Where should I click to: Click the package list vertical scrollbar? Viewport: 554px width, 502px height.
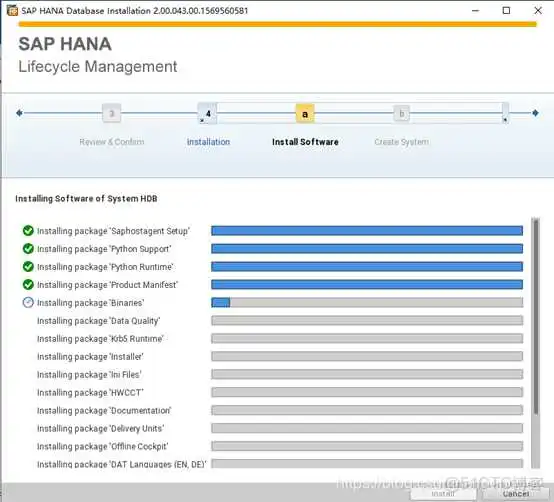(536, 343)
